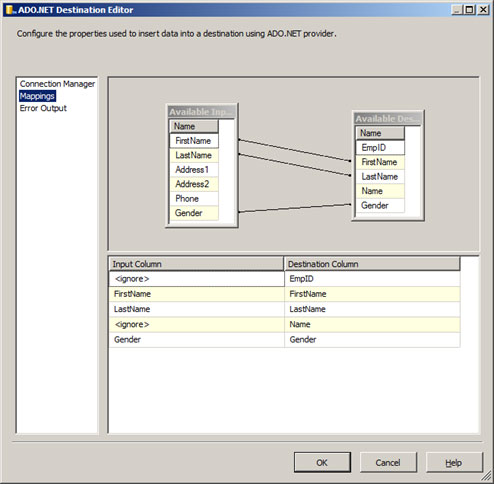The width and height of the screenshot is (494, 484).
Task: Click the Cancel button
Action: click(388, 462)
